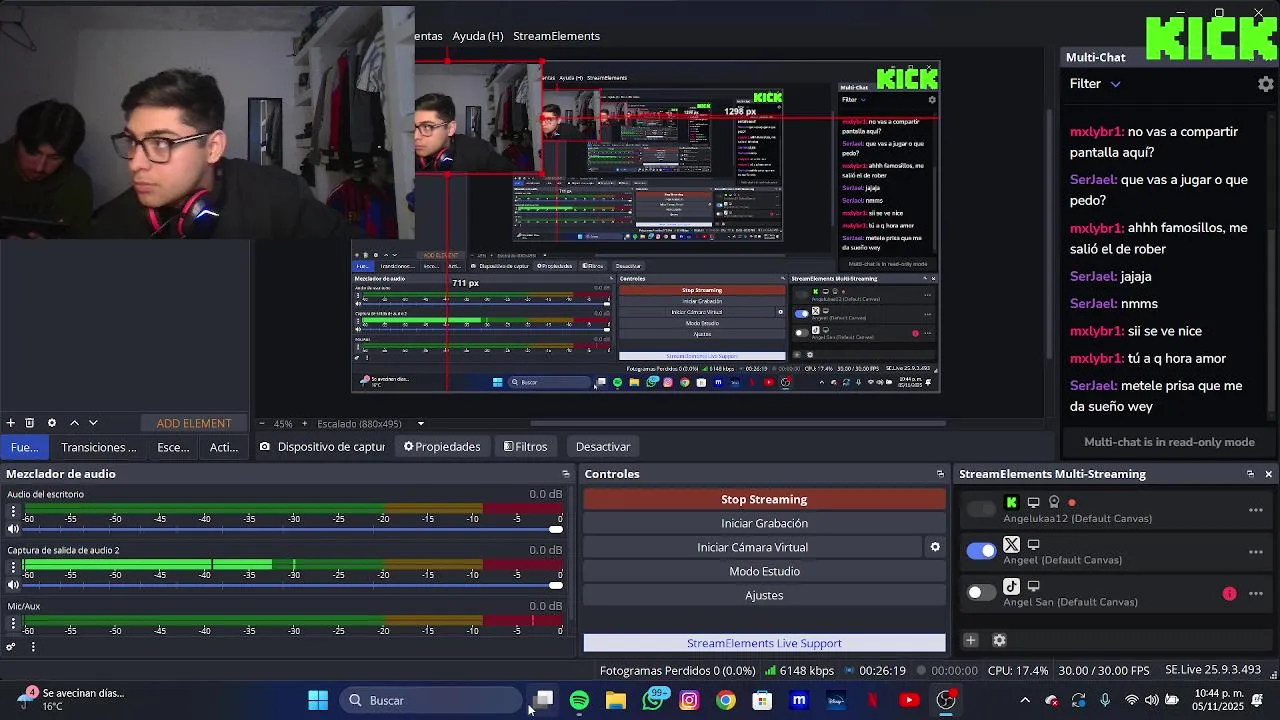Delete selected source with the trash icon
The image size is (1280, 720).
[x=30, y=423]
